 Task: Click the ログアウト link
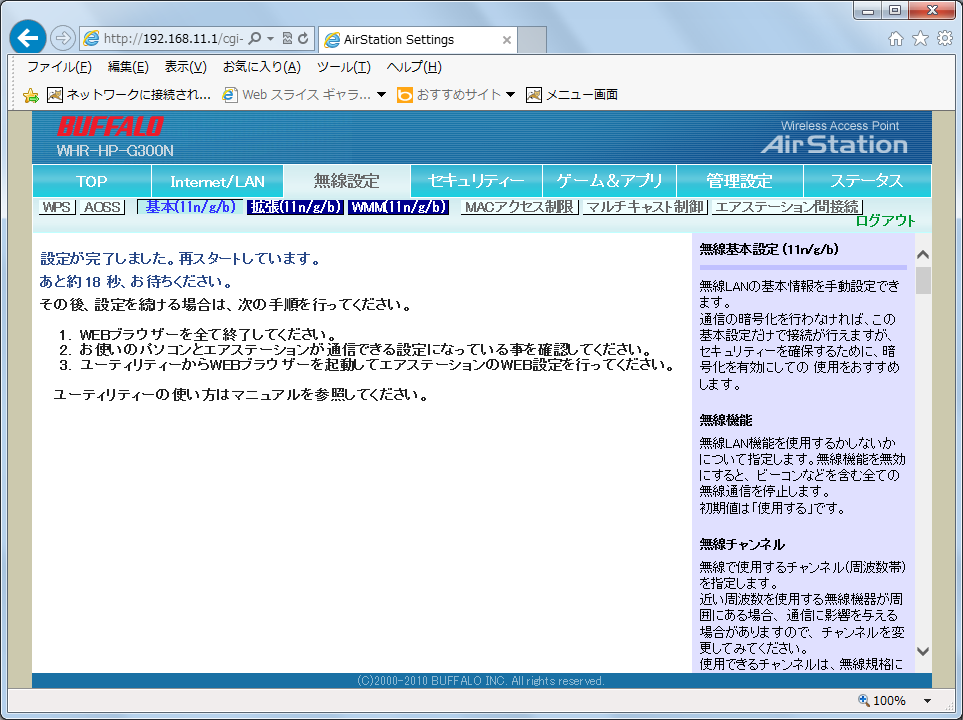pos(885,221)
